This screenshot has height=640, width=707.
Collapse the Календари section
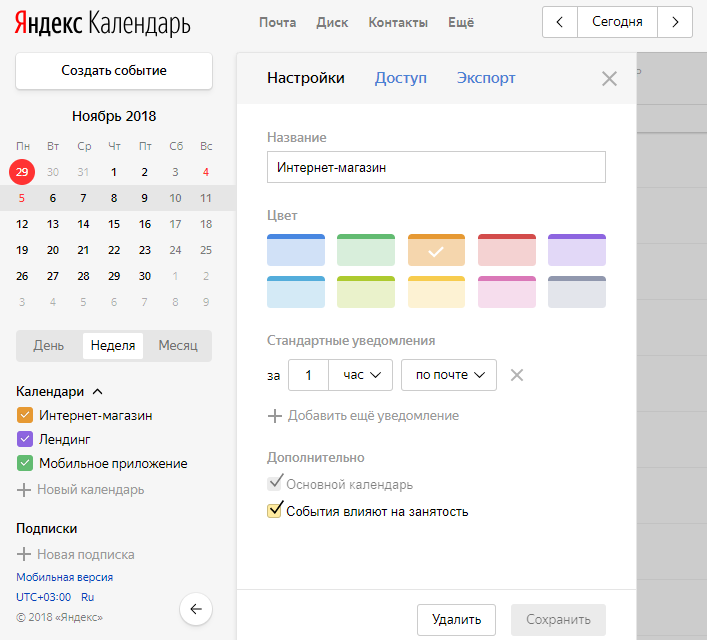point(97,391)
